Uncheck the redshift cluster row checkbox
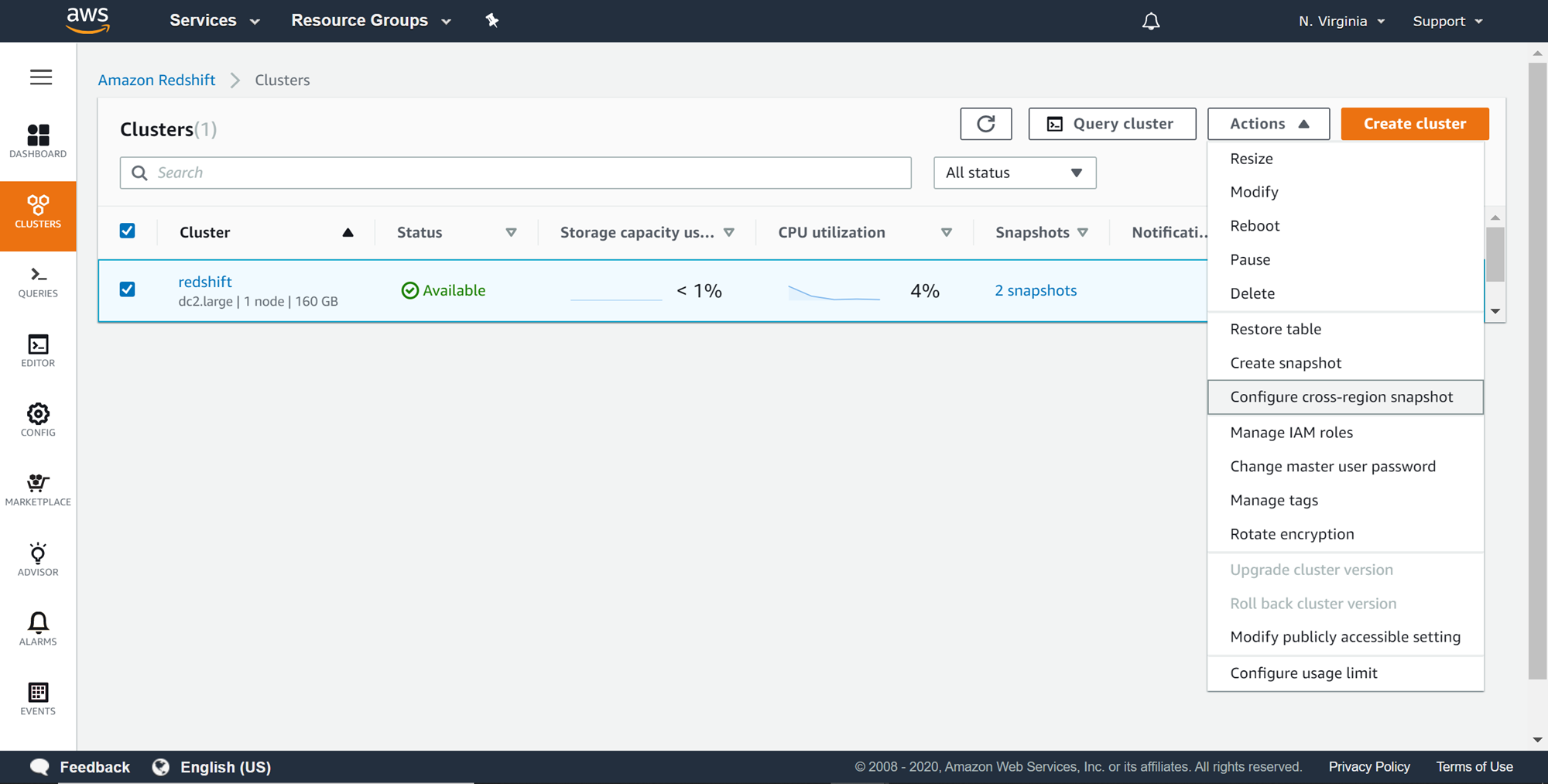 pos(127,289)
